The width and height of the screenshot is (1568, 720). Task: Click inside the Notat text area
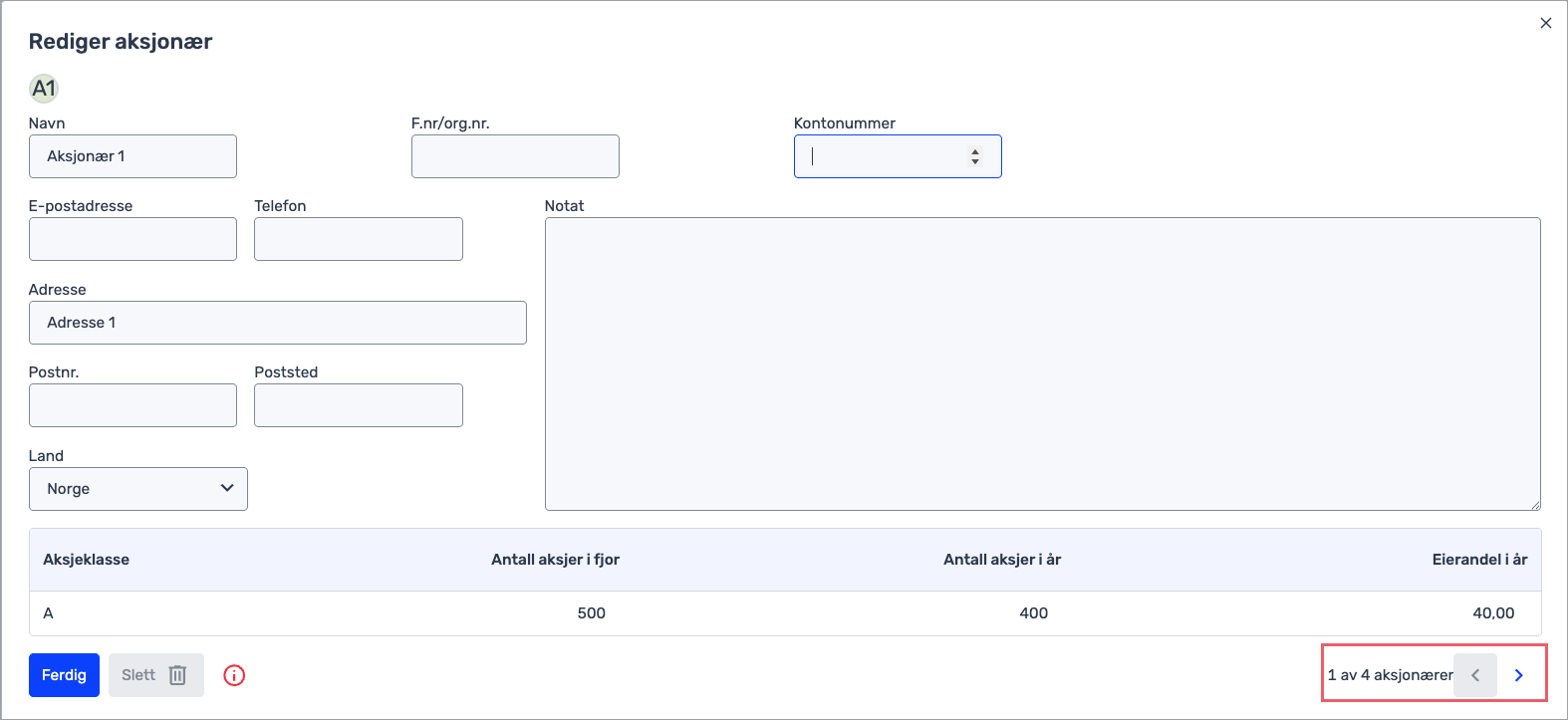coord(1042,363)
